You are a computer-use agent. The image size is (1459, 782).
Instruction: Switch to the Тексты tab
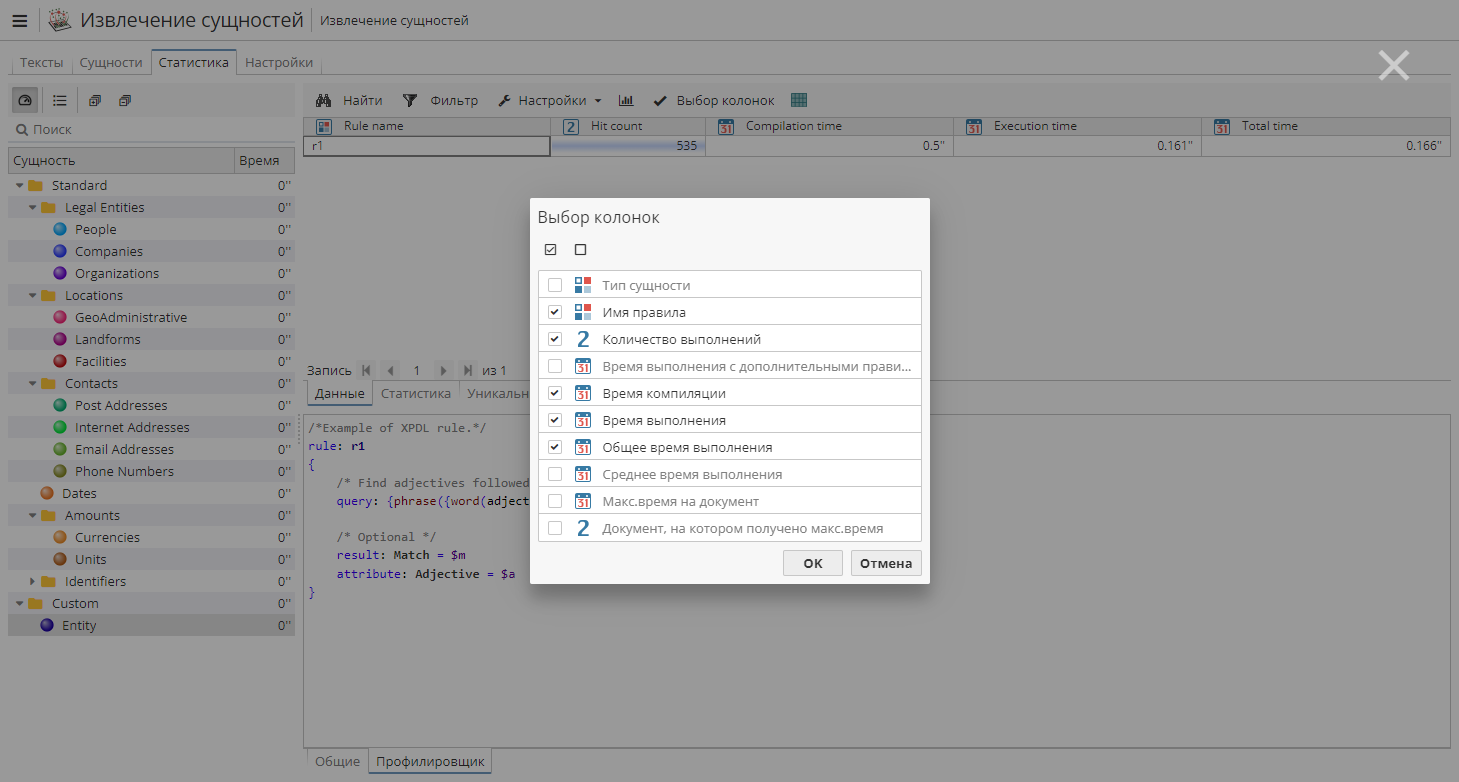(41, 62)
